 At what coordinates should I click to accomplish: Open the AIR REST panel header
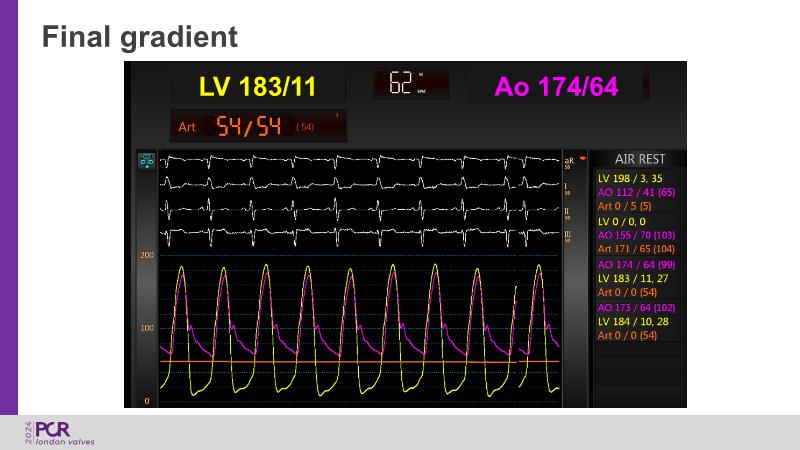coord(639,159)
